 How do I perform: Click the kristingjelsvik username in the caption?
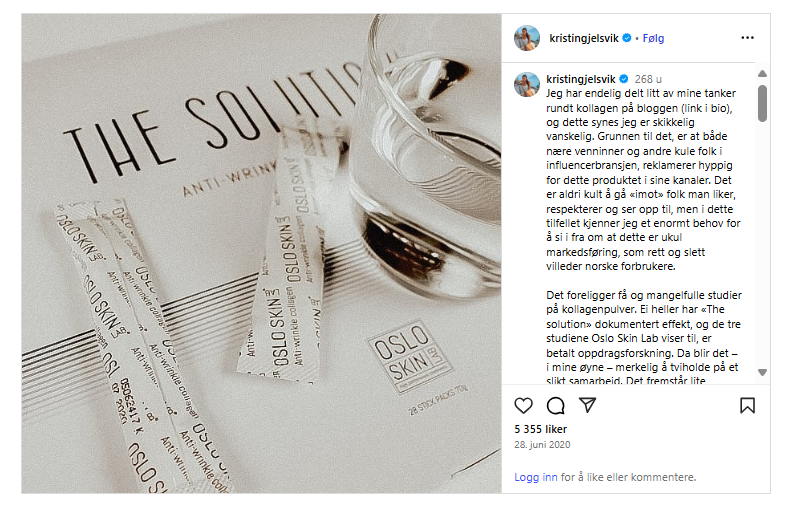coord(581,79)
